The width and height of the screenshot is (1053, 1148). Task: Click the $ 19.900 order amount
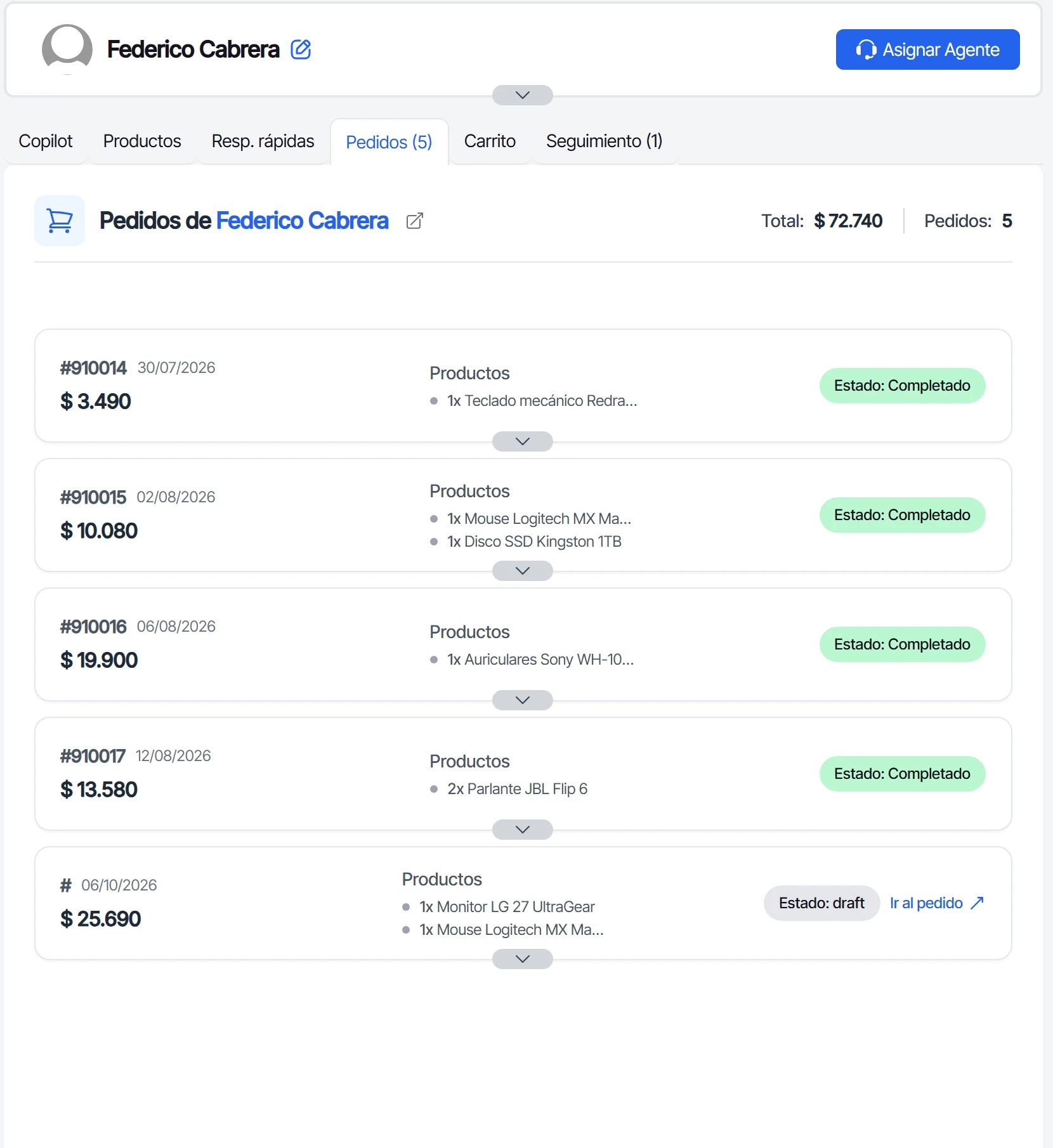(x=99, y=660)
